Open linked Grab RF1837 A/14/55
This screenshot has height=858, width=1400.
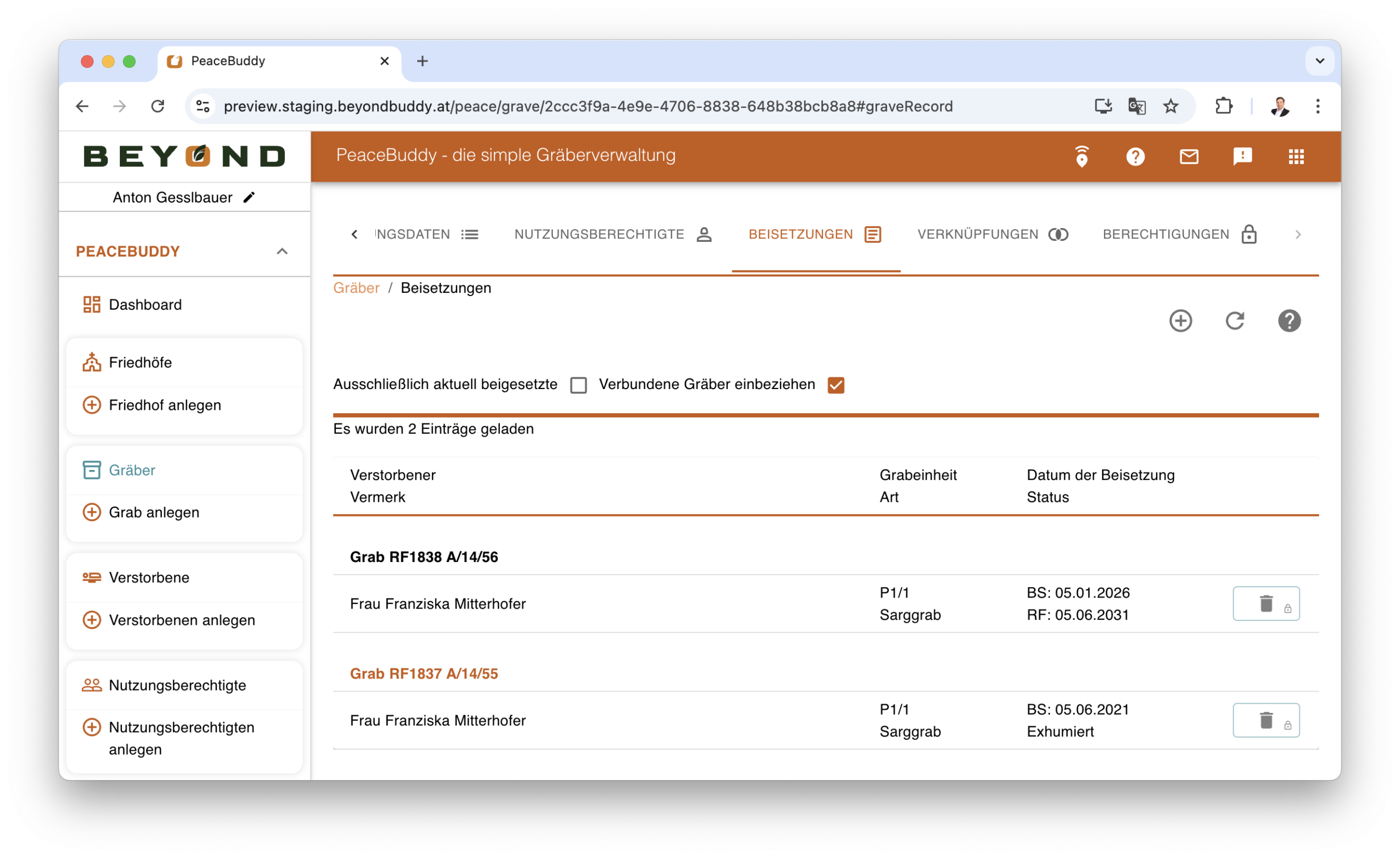click(x=423, y=673)
